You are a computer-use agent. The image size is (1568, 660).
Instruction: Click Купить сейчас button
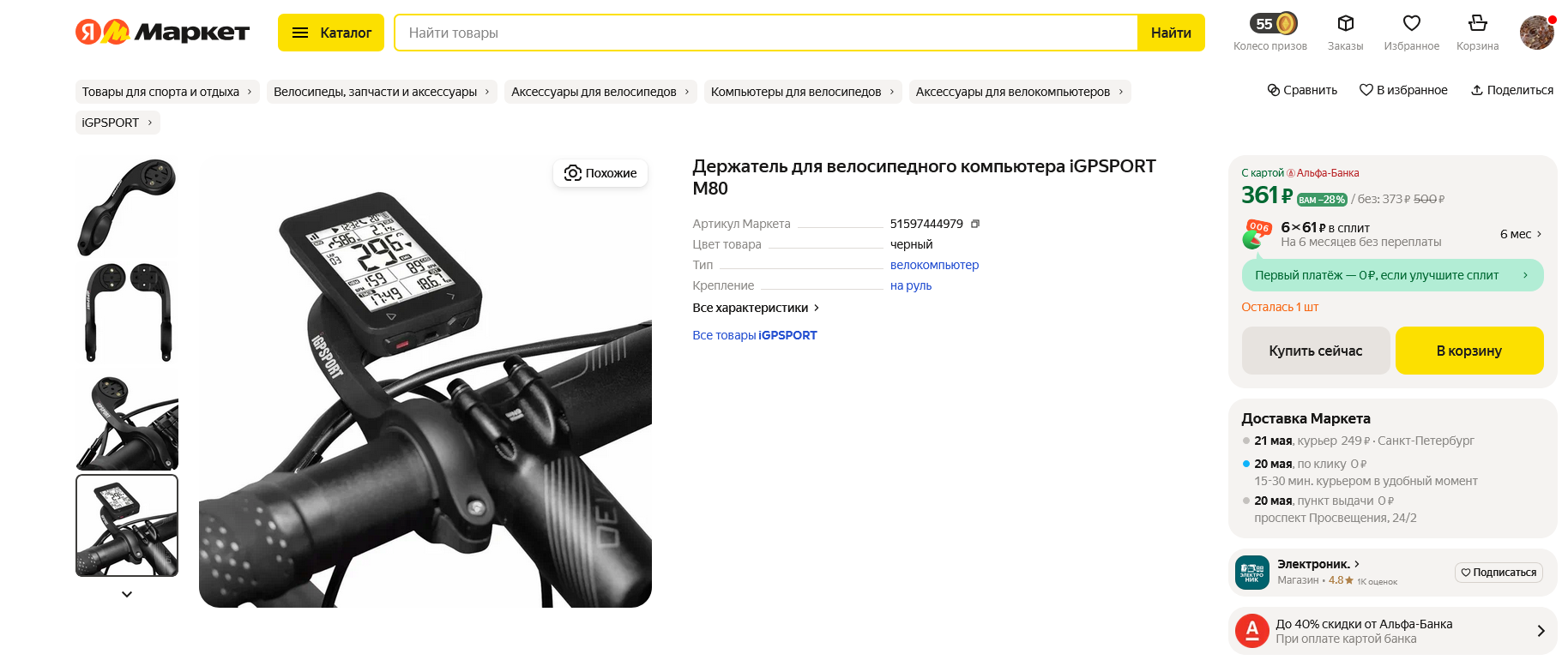point(1316,351)
